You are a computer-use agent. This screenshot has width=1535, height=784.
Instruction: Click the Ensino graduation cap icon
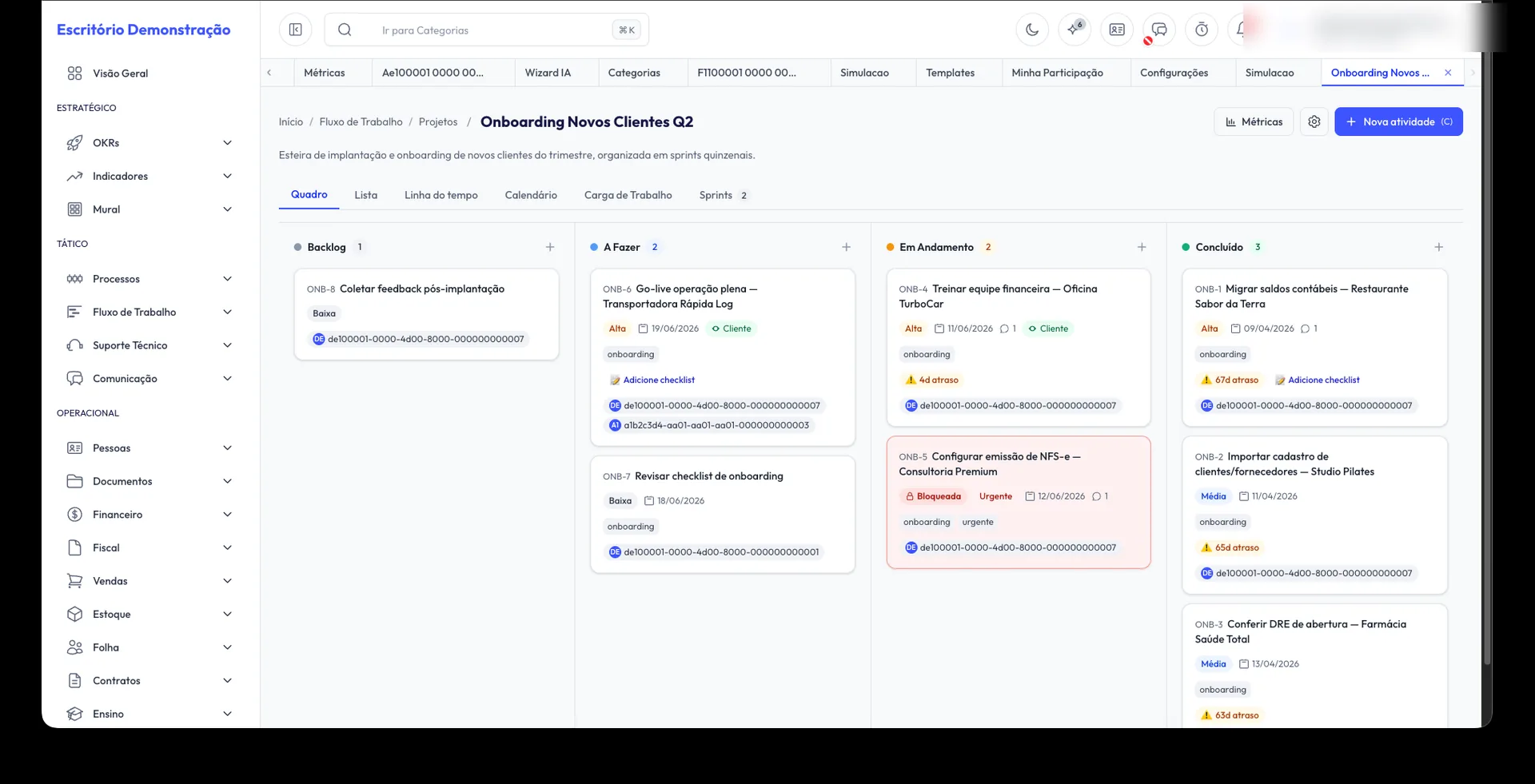(74, 714)
